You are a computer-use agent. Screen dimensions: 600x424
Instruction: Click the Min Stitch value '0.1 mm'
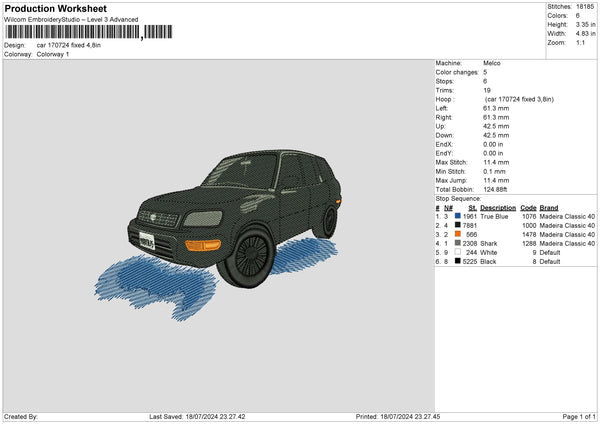[494, 171]
